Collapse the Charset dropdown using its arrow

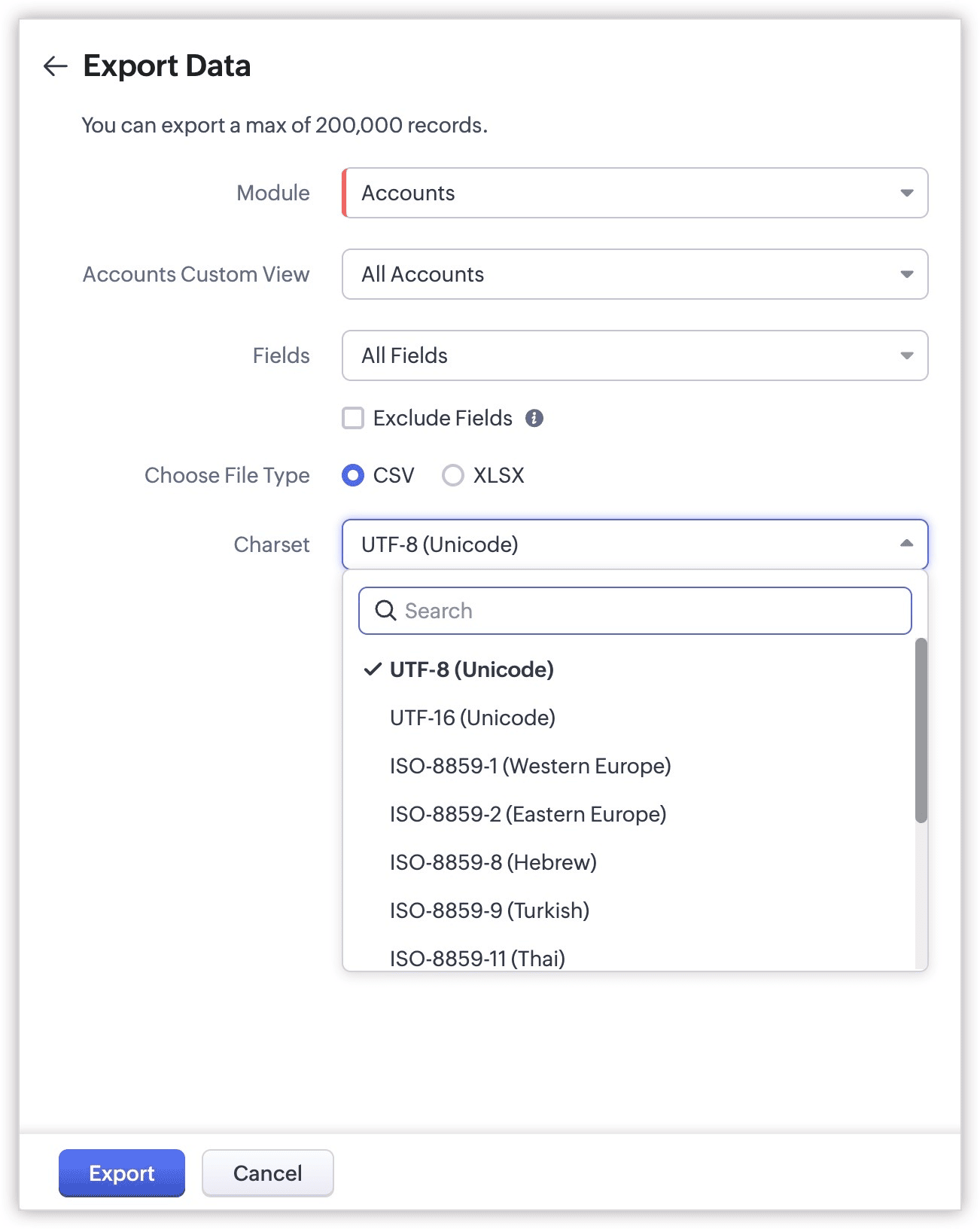click(907, 544)
